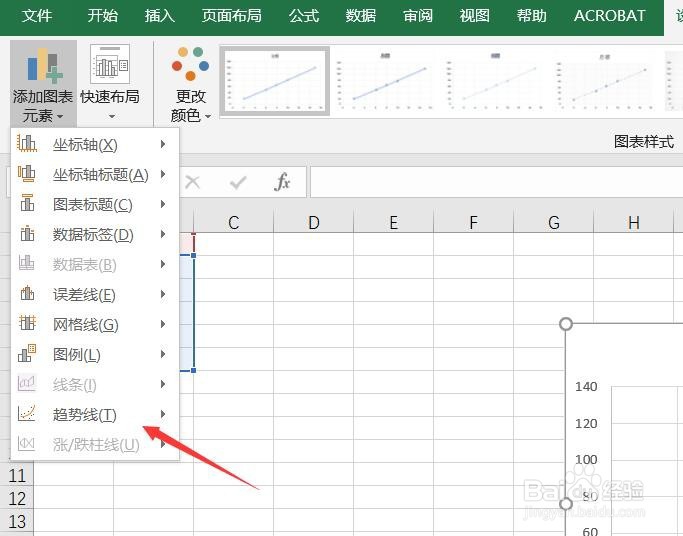The width and height of the screenshot is (683, 536).
Task: Click the 涨/跌柱线 menu icon
Action: click(x=27, y=444)
